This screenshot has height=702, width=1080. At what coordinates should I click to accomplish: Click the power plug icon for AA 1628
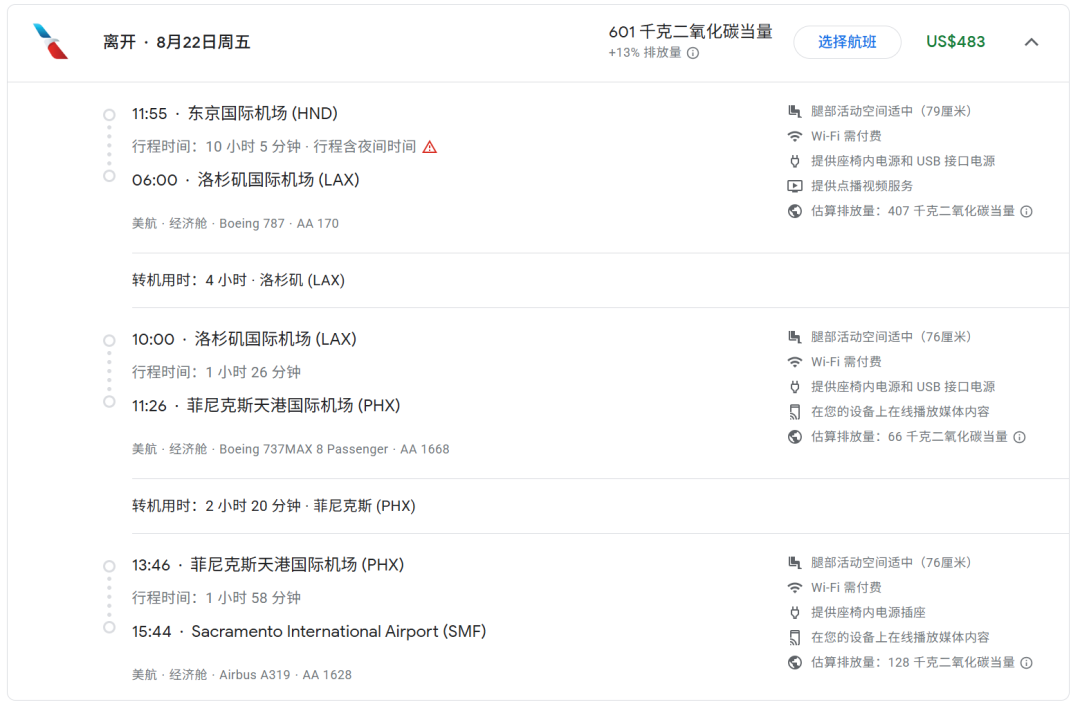(x=795, y=613)
